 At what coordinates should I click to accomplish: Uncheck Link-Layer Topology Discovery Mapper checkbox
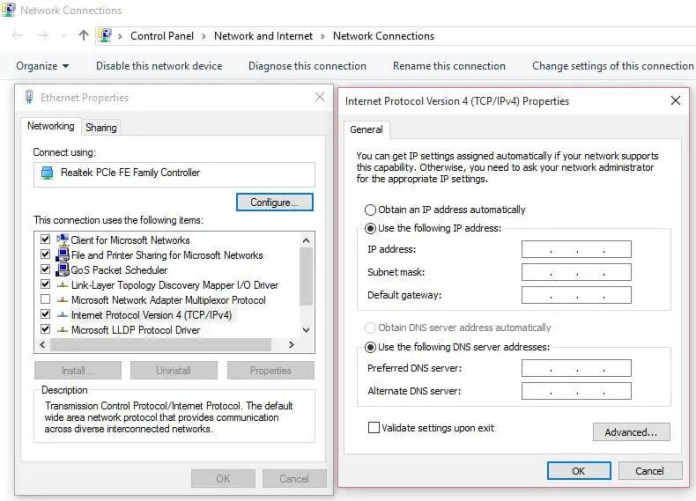pos(45,284)
